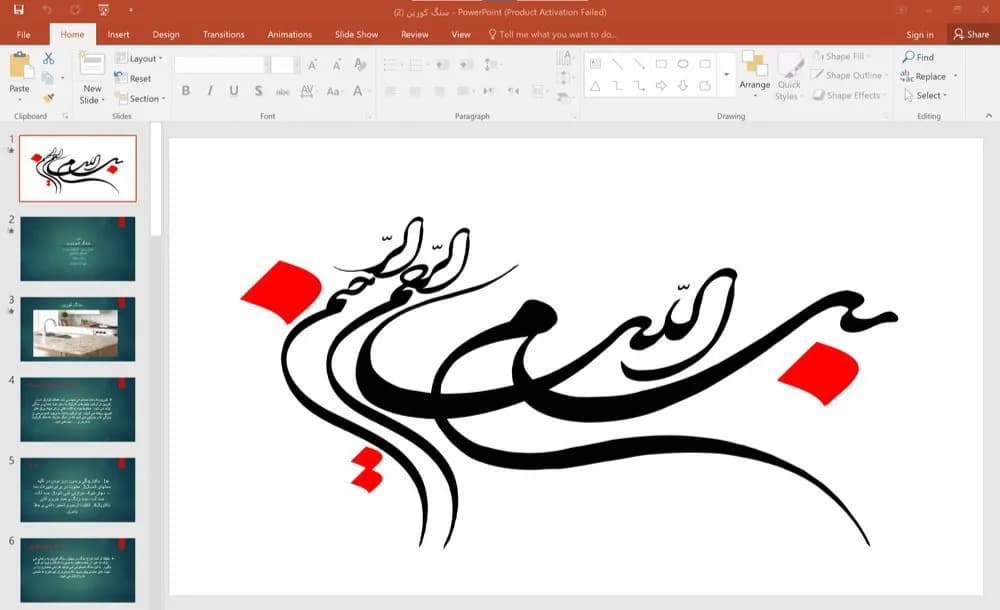Undo the last action in the title bar
Viewport: 1000px width, 610px height.
[47, 10]
